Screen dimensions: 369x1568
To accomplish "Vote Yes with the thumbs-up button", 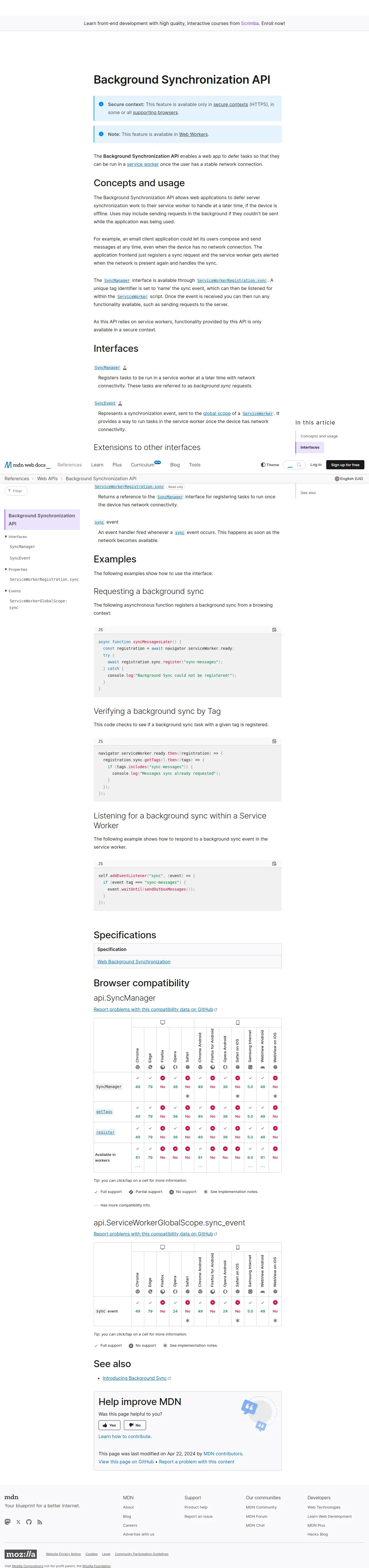I will coord(109,1425).
